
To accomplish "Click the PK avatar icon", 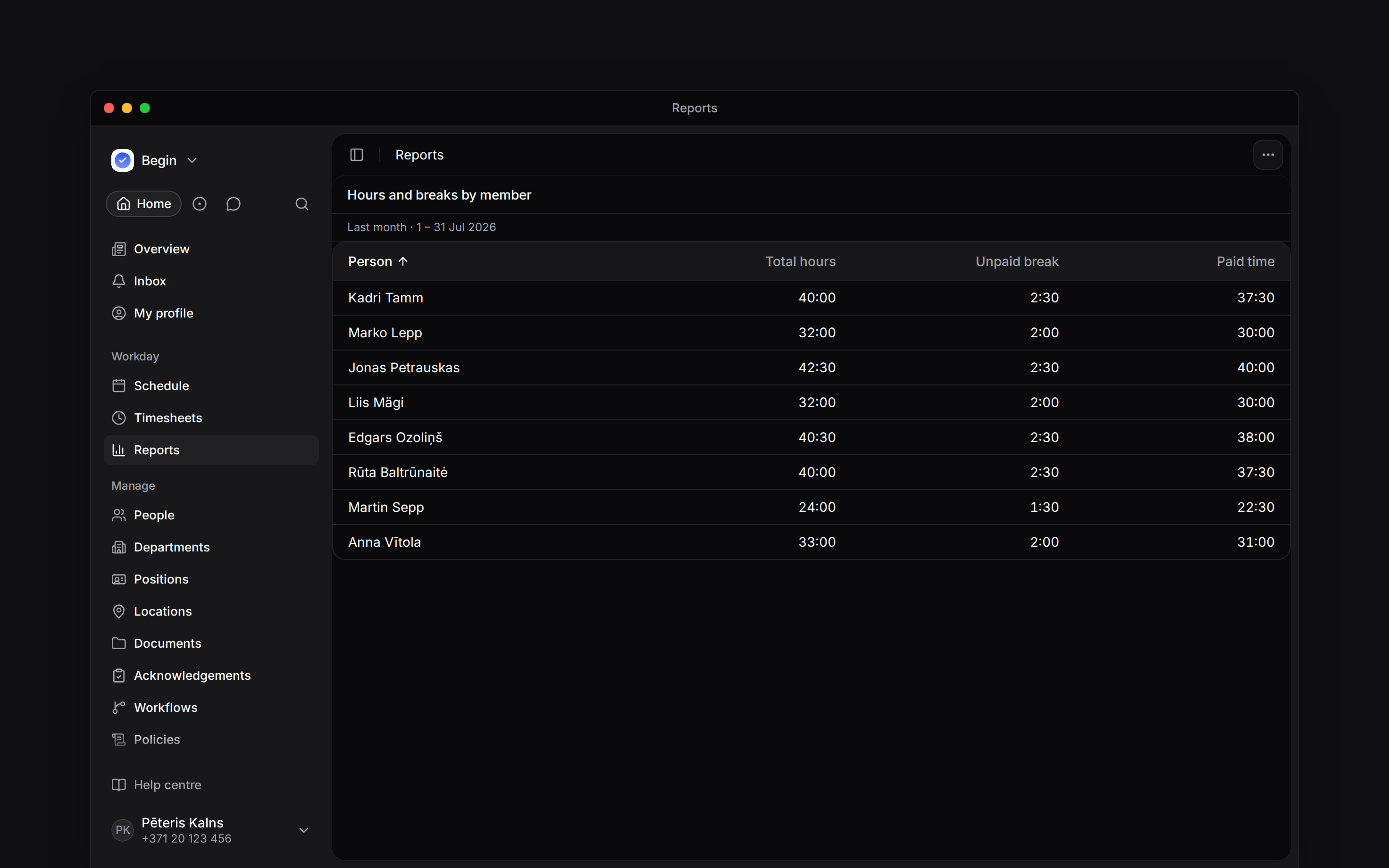I will 122,830.
